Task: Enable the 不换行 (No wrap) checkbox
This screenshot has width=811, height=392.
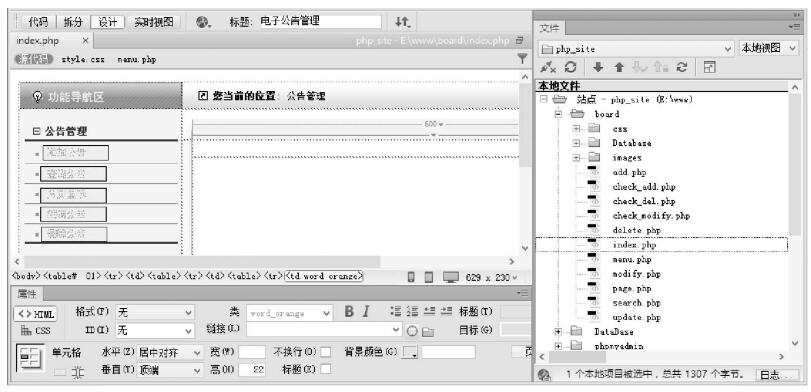Action: coord(325,352)
